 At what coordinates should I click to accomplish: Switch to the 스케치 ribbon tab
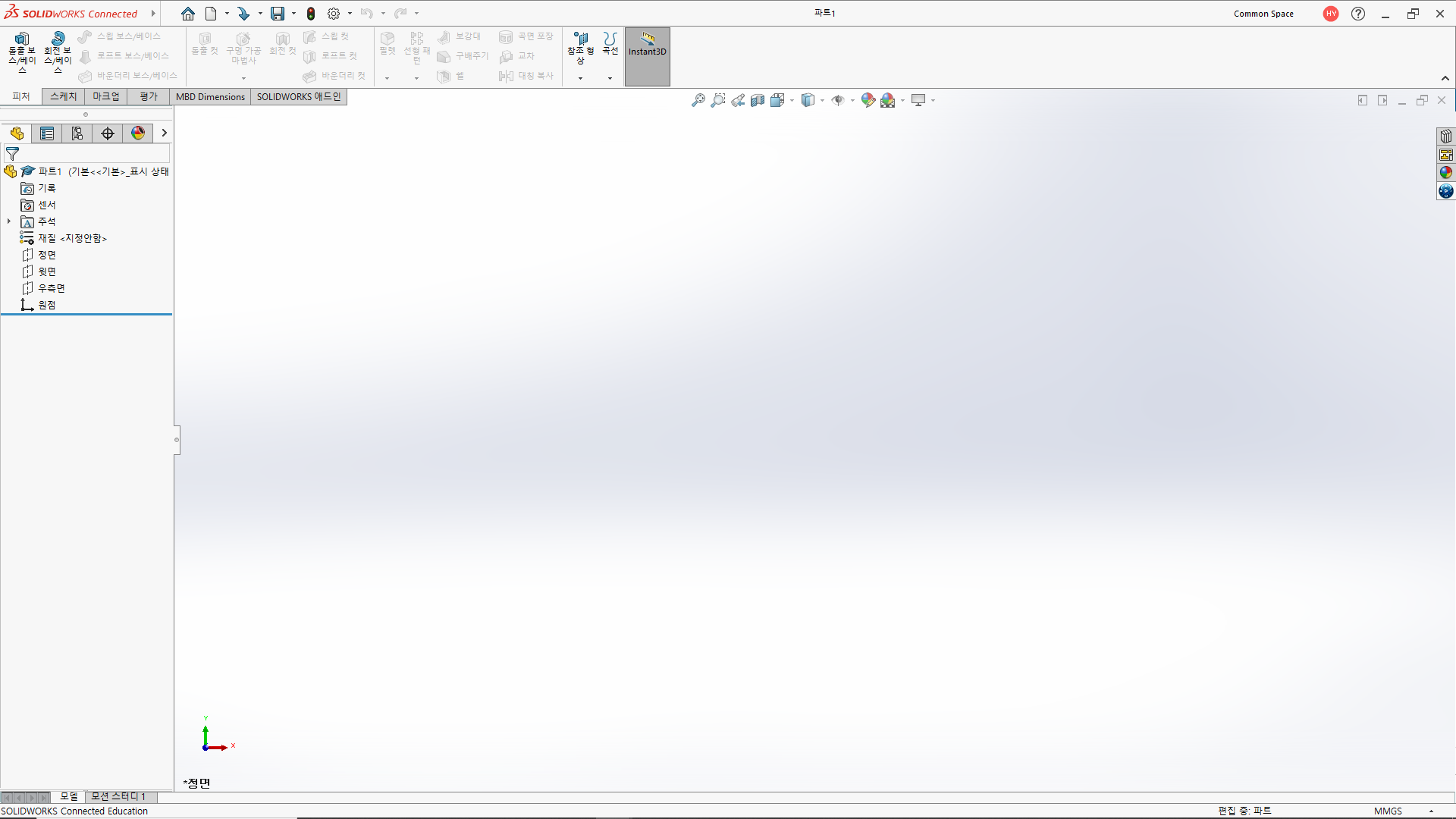(62, 96)
